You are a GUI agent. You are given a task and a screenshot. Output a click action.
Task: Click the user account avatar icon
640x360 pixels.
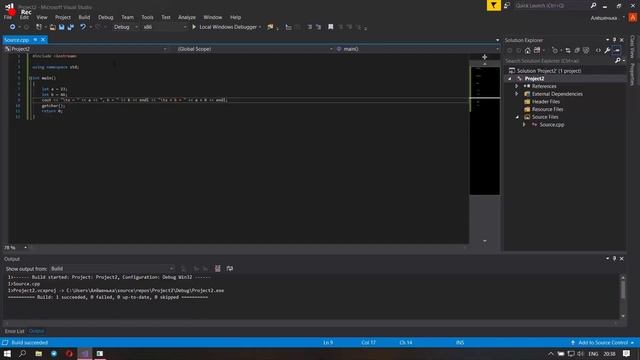pyautogui.click(x=633, y=18)
